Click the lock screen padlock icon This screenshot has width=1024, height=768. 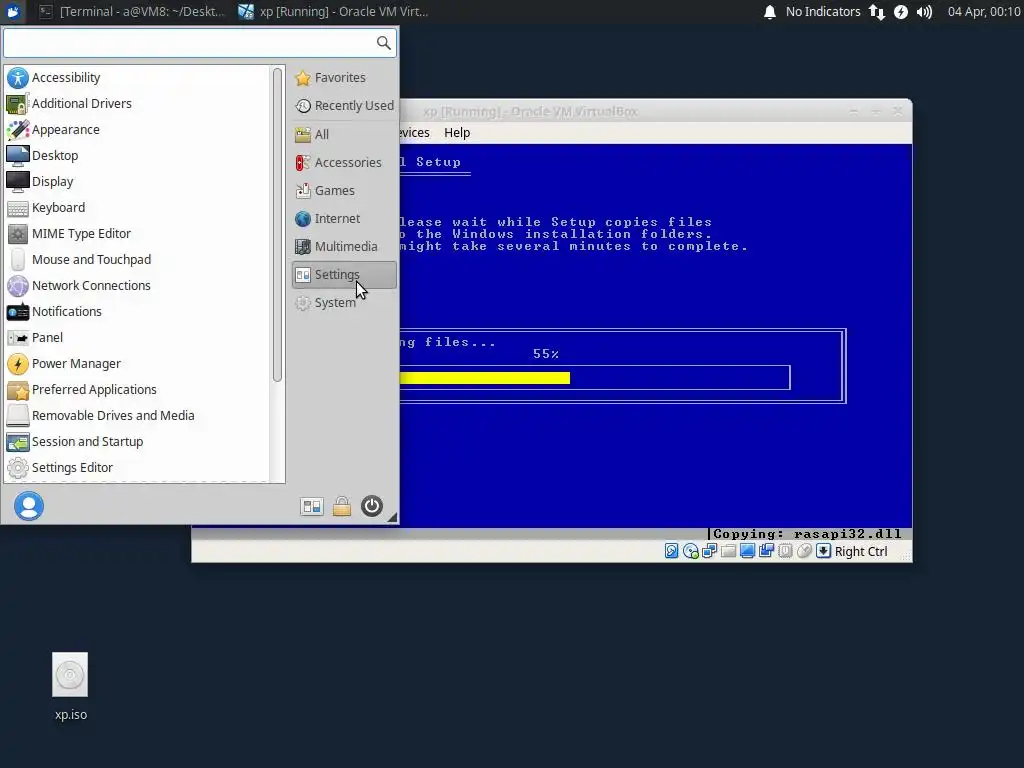pos(342,506)
